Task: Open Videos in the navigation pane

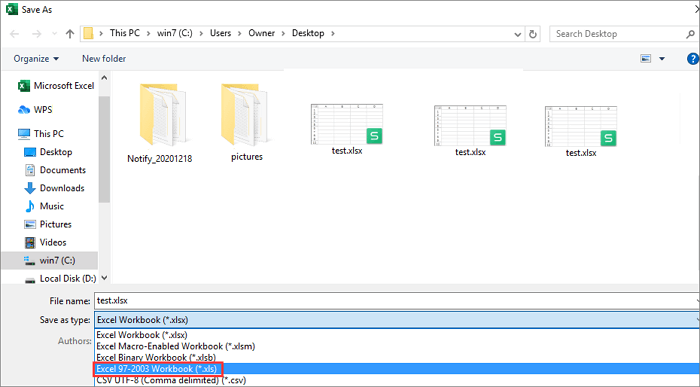Action: (x=45, y=242)
